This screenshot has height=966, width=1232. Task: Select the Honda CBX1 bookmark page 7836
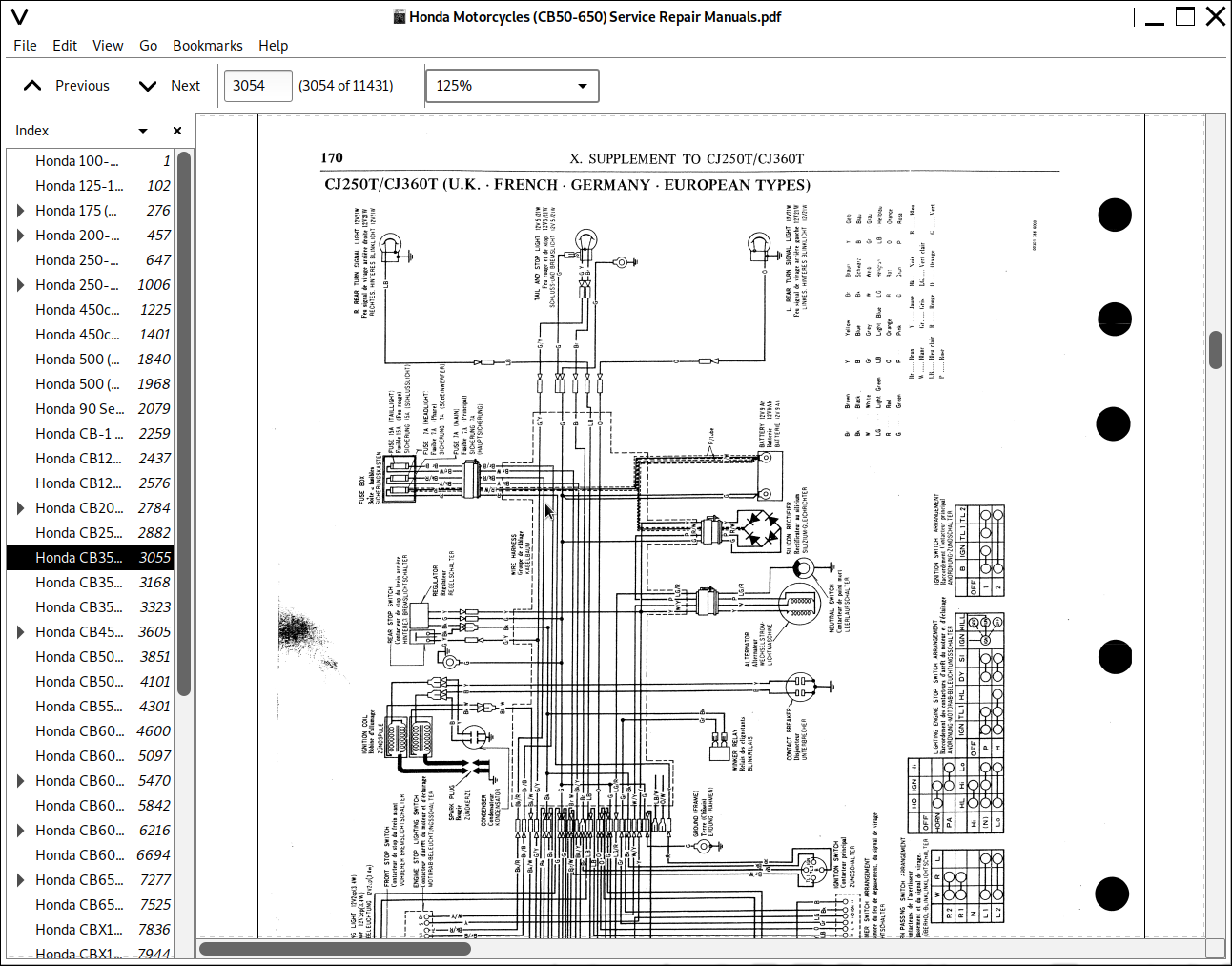91,930
